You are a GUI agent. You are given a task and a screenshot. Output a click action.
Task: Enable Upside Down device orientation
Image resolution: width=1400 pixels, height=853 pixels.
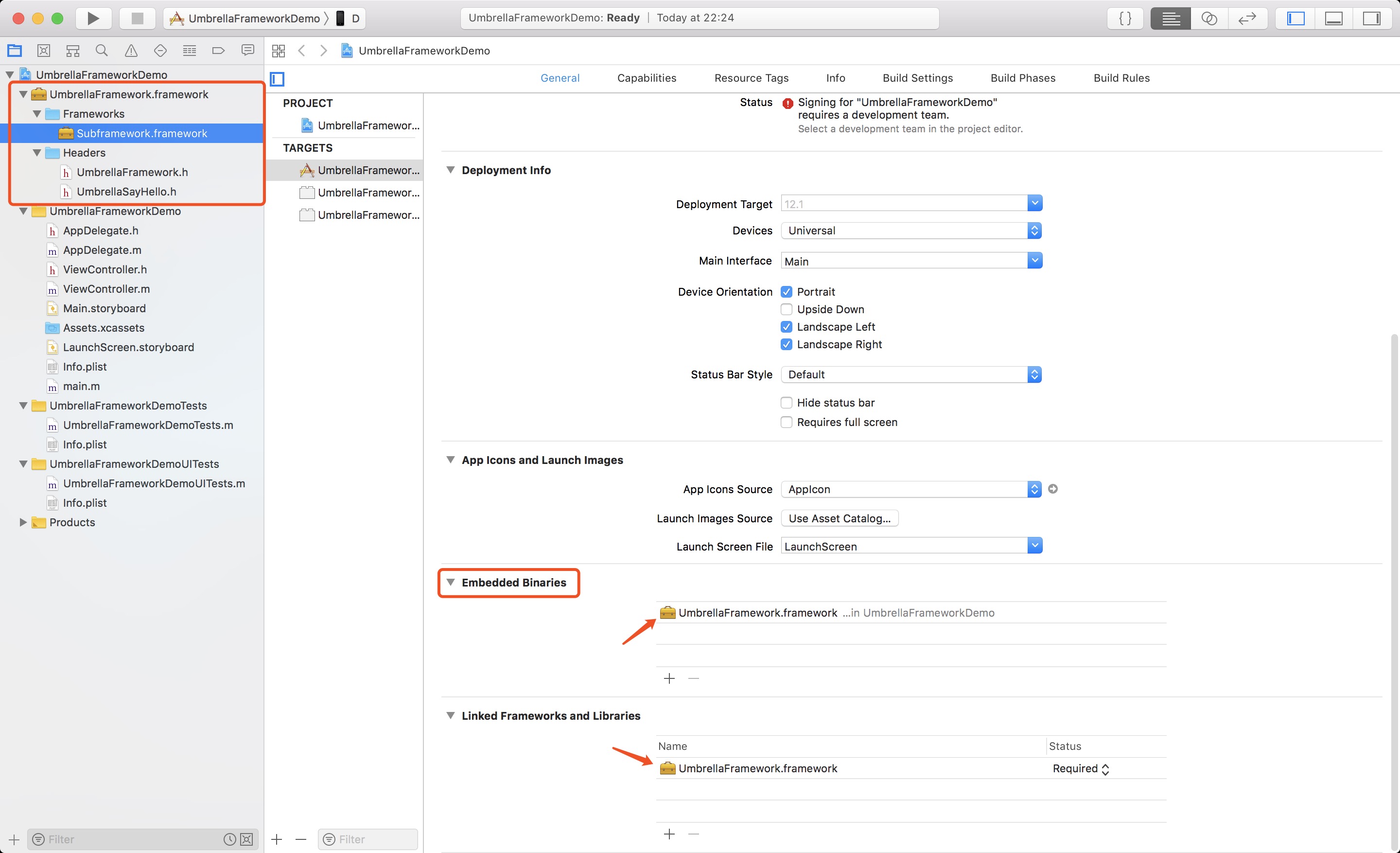click(x=786, y=309)
